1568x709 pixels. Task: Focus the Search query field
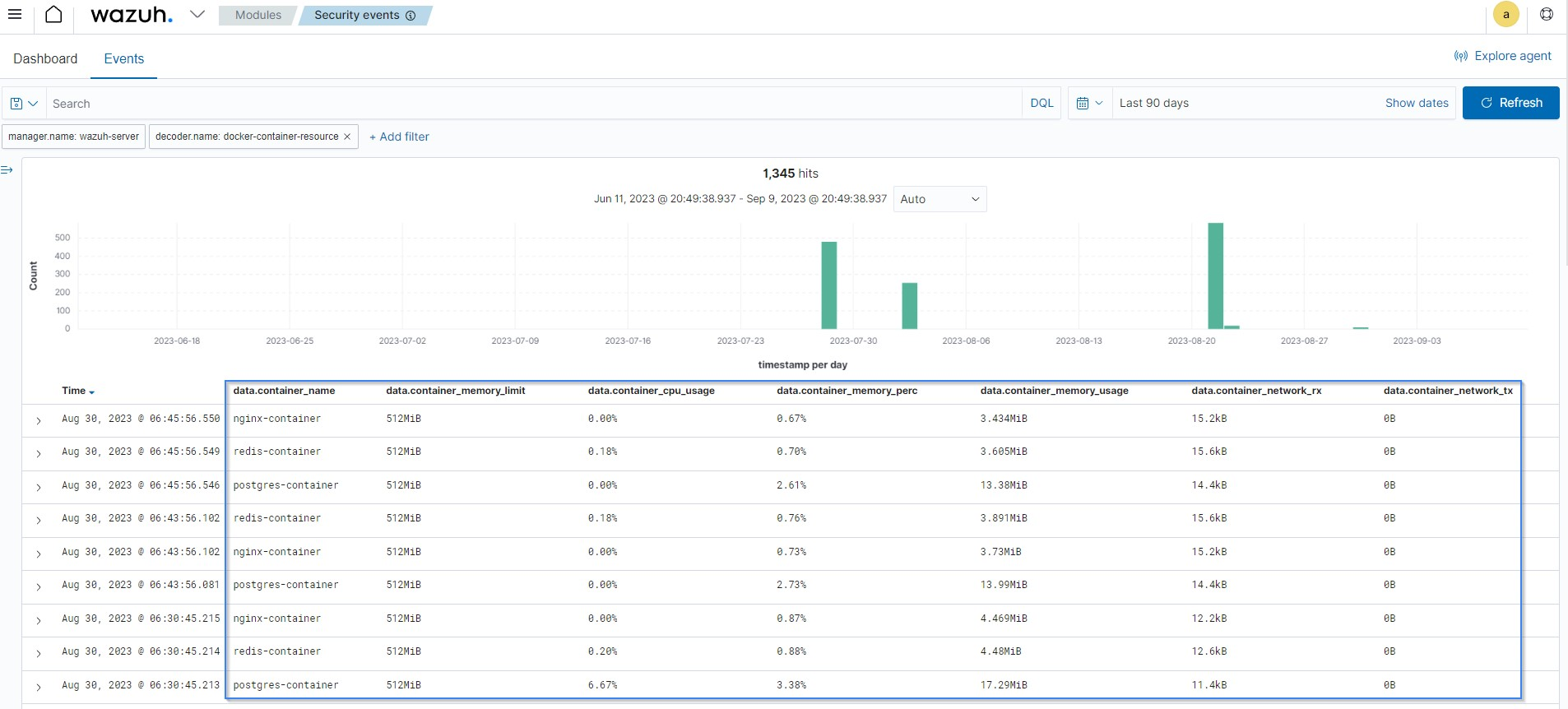[x=535, y=104]
